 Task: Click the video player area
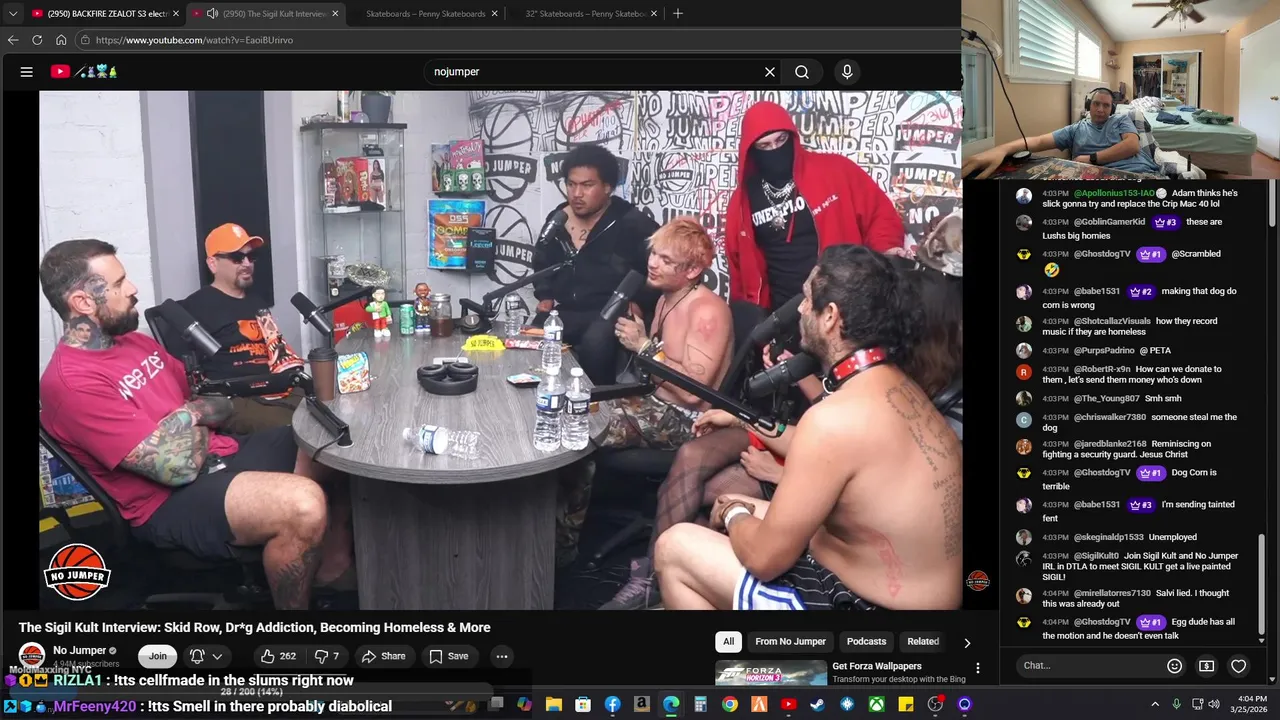[500, 350]
